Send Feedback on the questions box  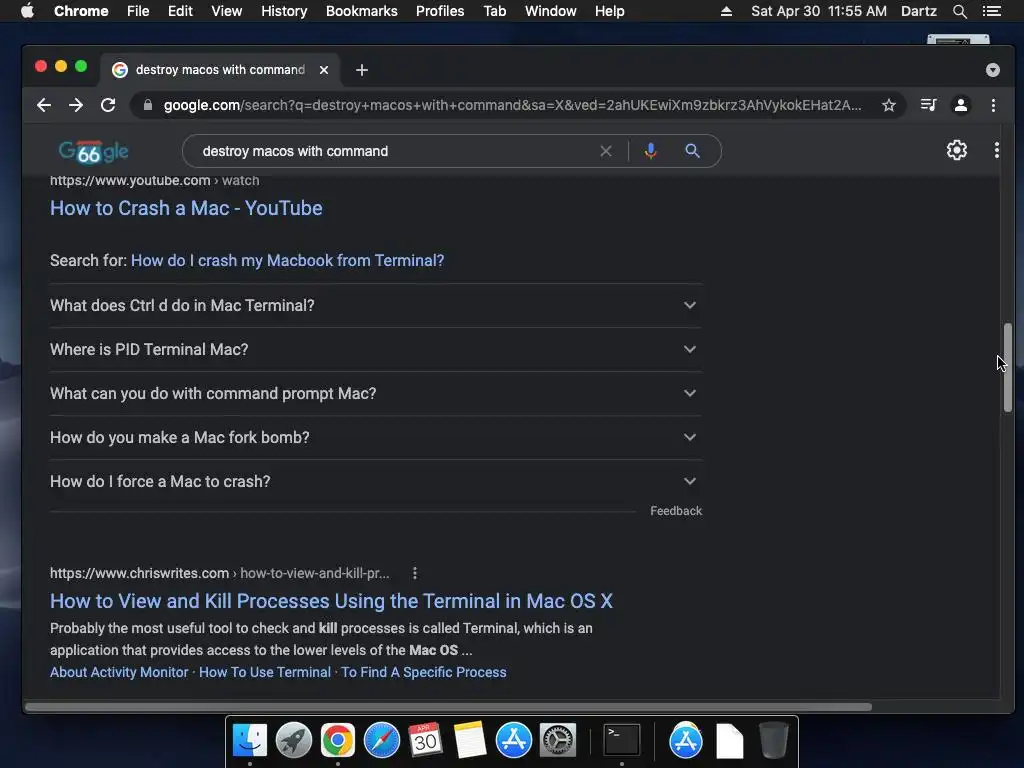675,511
